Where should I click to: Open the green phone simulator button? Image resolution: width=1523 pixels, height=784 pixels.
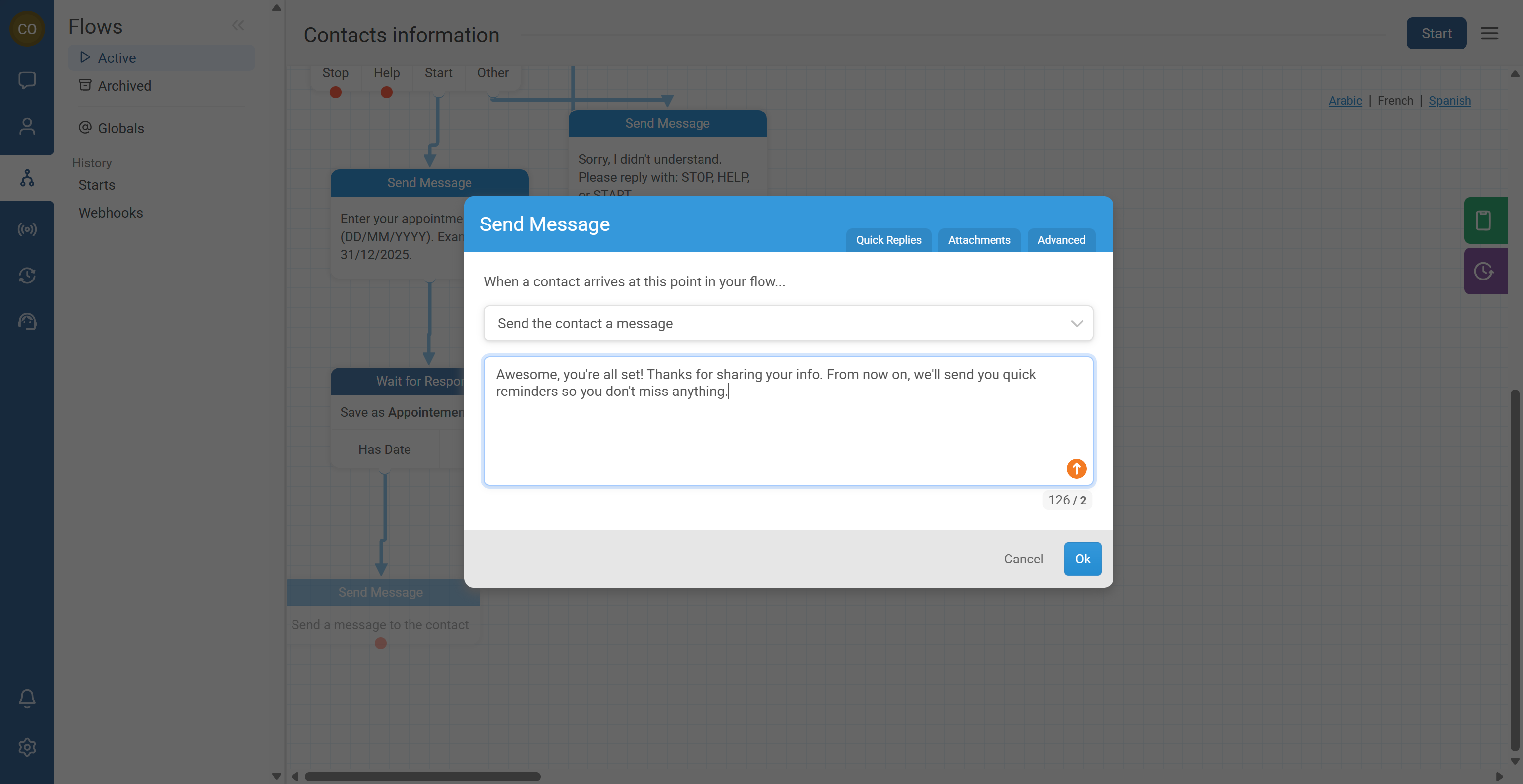(x=1484, y=221)
